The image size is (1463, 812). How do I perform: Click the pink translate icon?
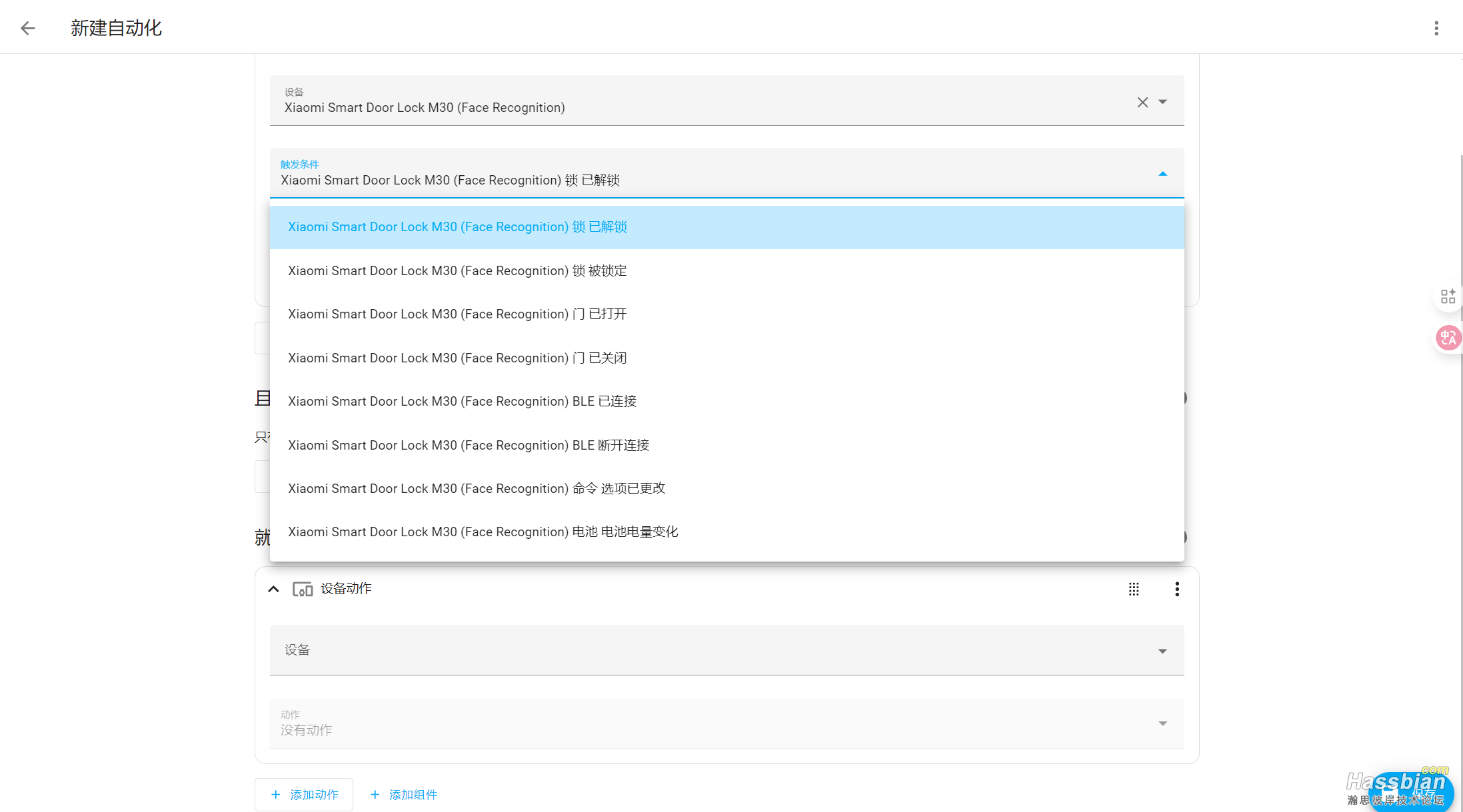[x=1448, y=338]
